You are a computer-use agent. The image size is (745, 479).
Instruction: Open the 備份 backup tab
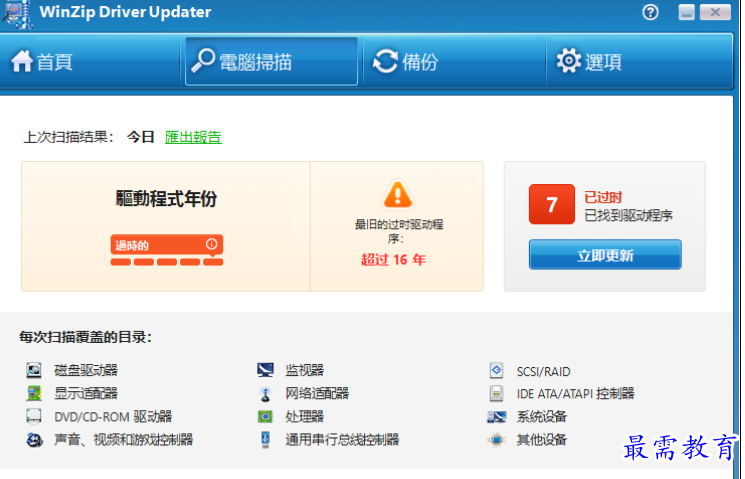coord(454,61)
